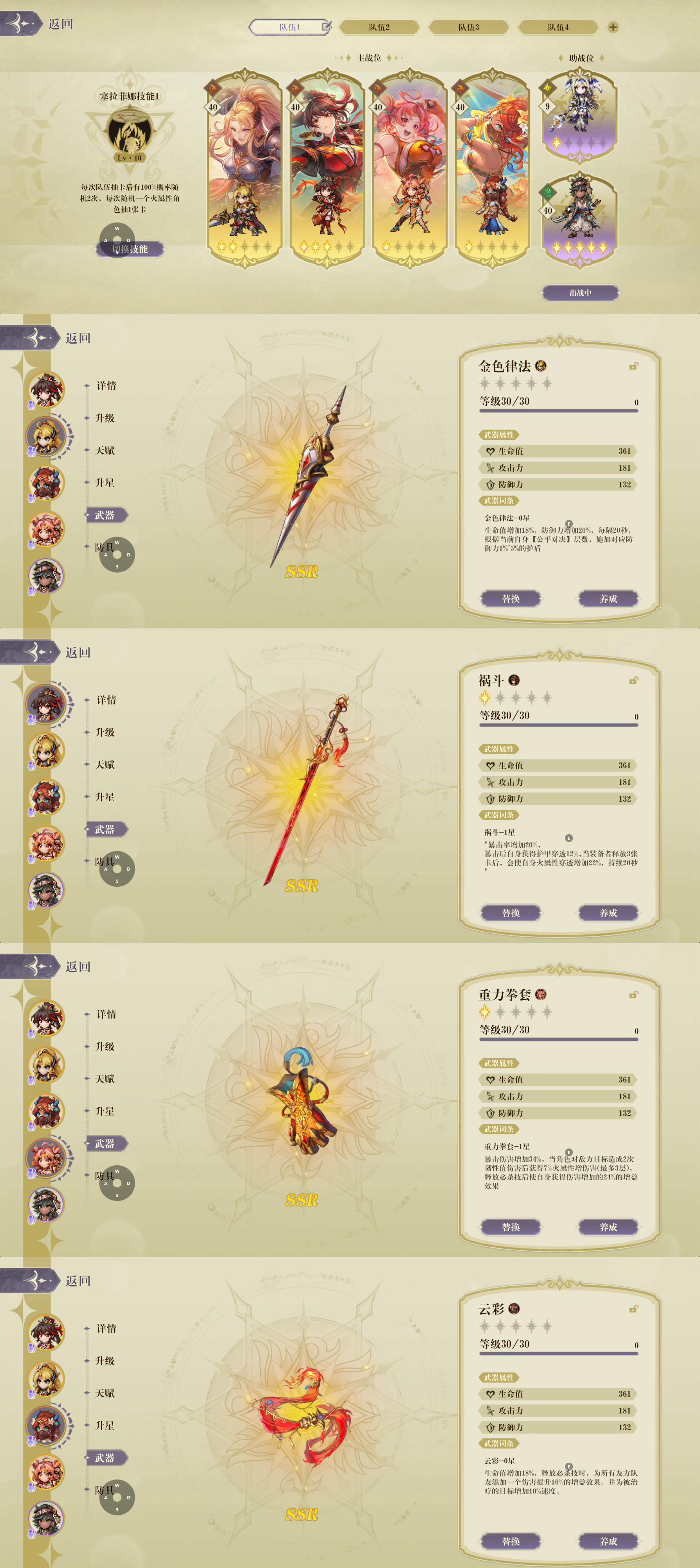Switch to the 队伍2 tab
Viewport: 700px width, 1568px height.
[379, 27]
